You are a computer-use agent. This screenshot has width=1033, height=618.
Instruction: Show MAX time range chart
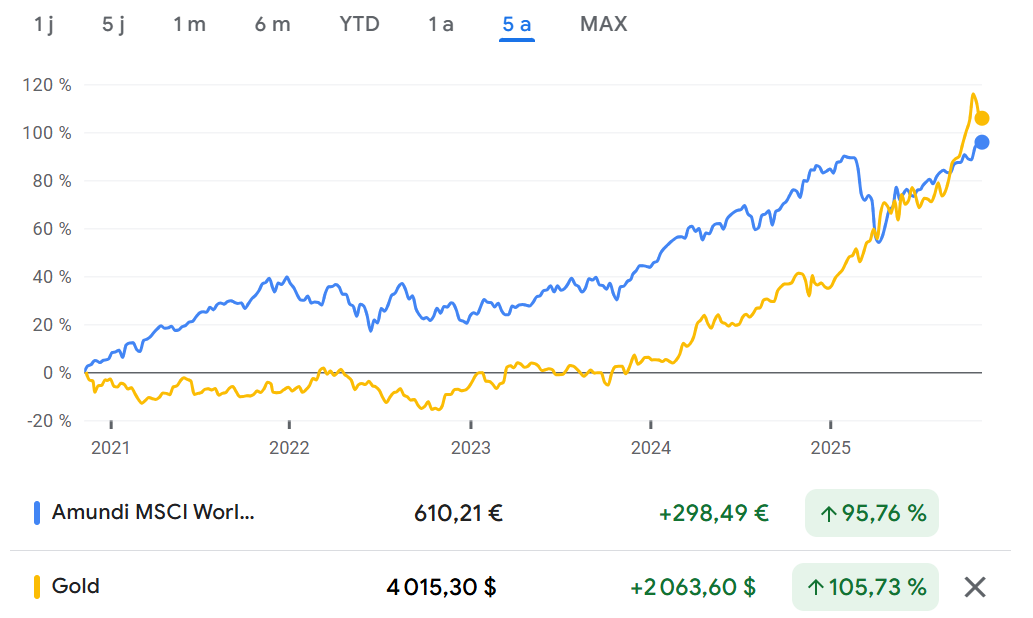(x=604, y=24)
